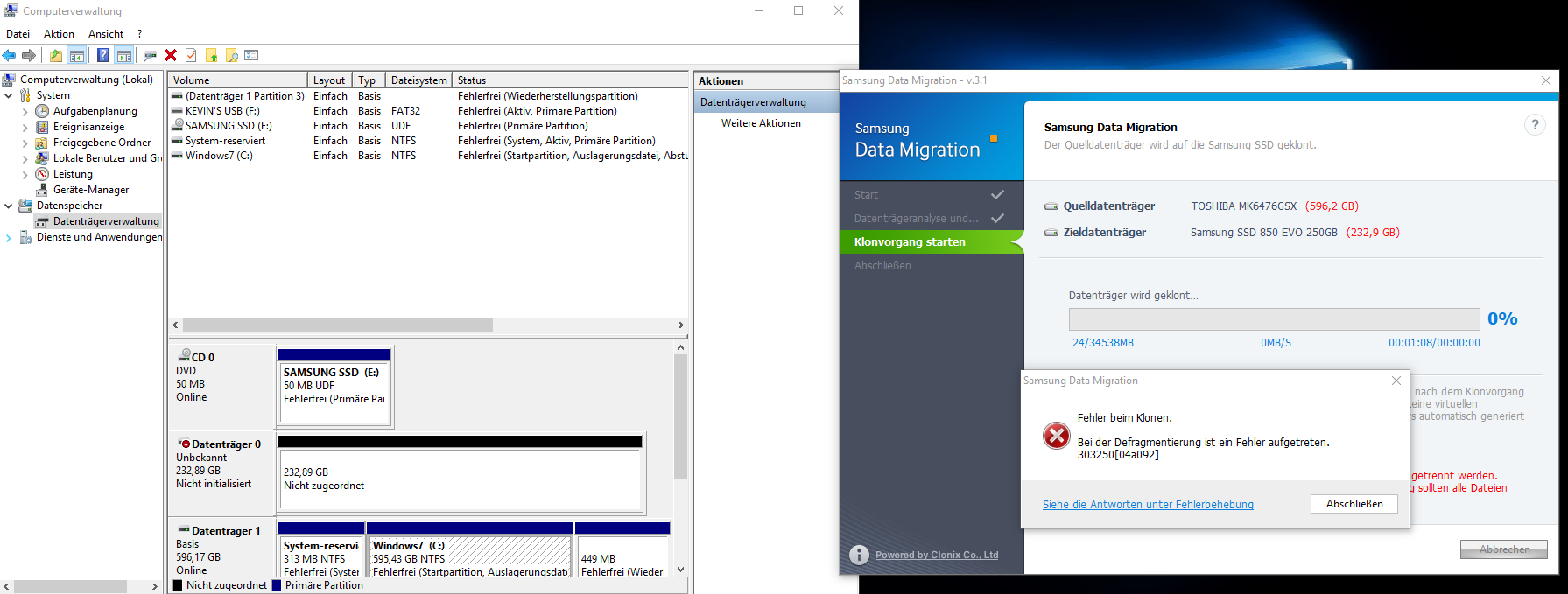This screenshot has width=1568, height=594.
Task: Click the Klonvorgang starten step
Action: 932,242
